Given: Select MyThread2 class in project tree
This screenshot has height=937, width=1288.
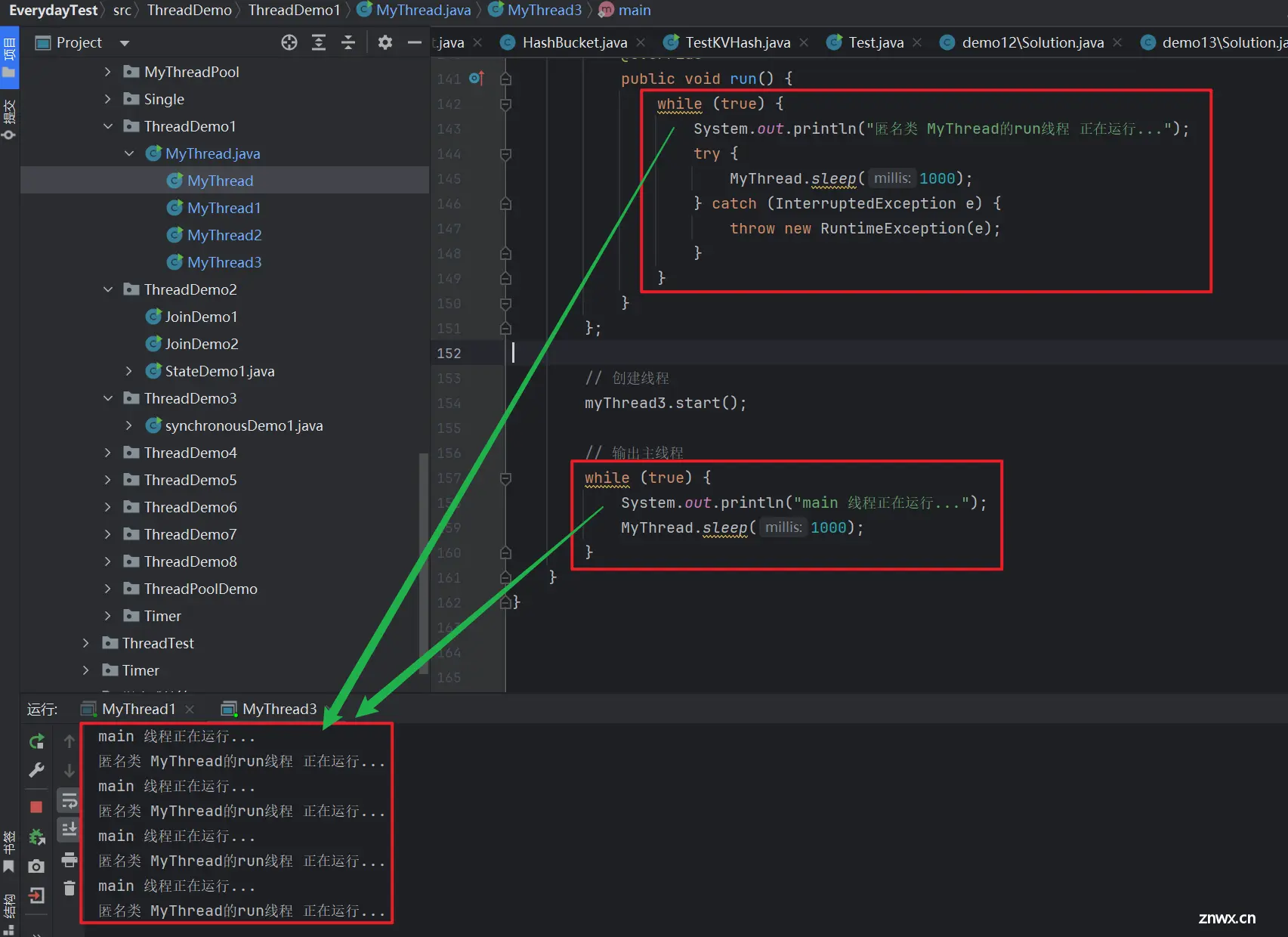Looking at the screenshot, I should [x=224, y=235].
